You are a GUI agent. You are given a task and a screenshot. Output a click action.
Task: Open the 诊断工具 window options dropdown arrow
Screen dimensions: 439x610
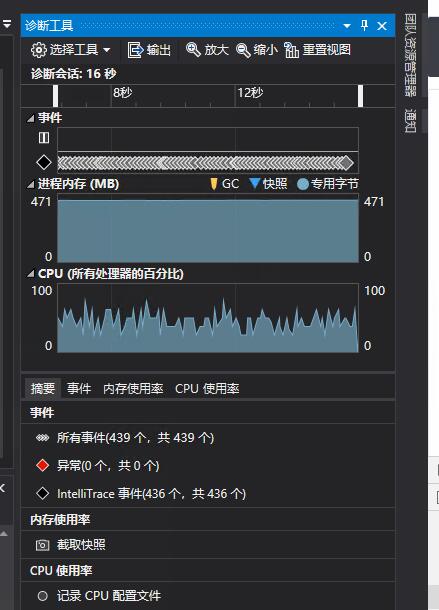[346, 26]
